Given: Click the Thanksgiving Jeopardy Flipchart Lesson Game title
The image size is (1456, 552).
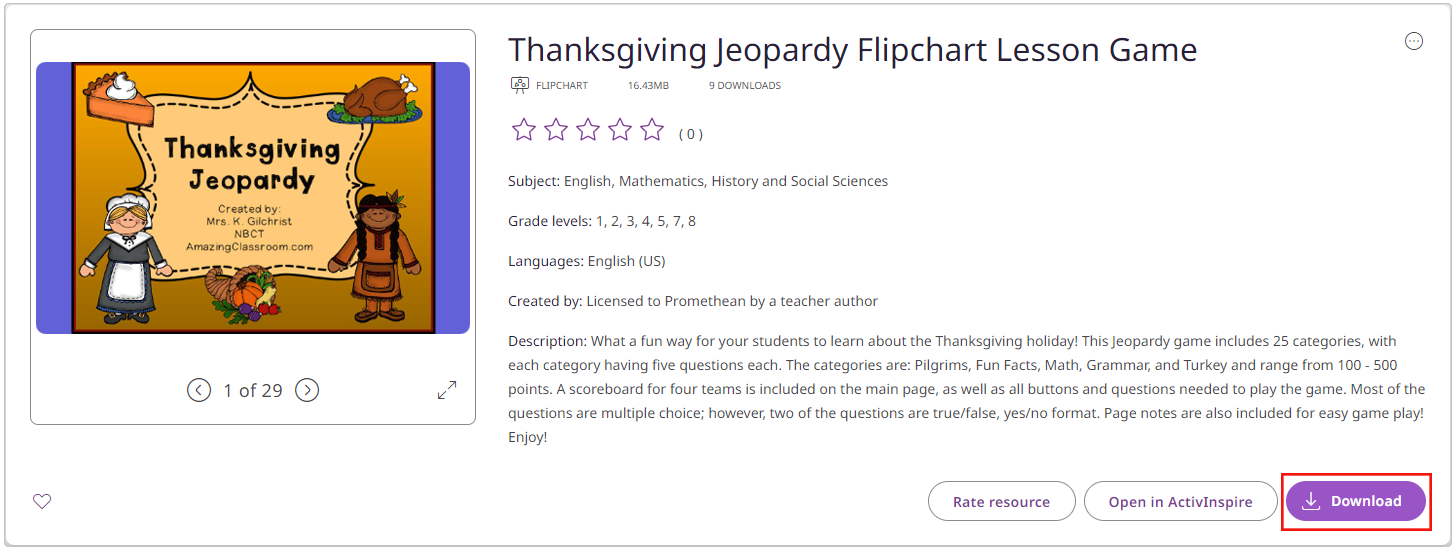Looking at the screenshot, I should click(852, 49).
